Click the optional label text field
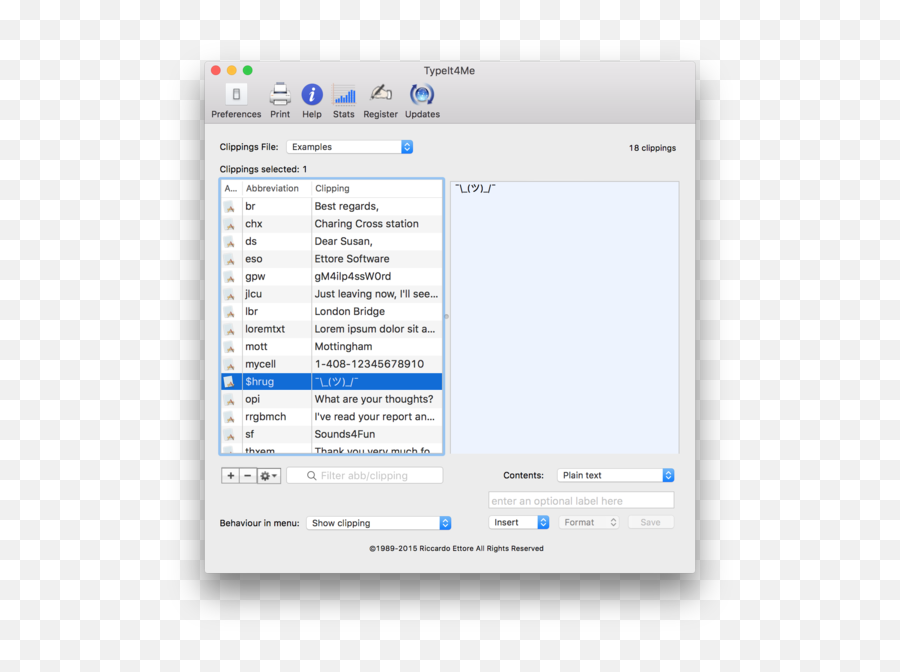This screenshot has height=672, width=900. [581, 500]
